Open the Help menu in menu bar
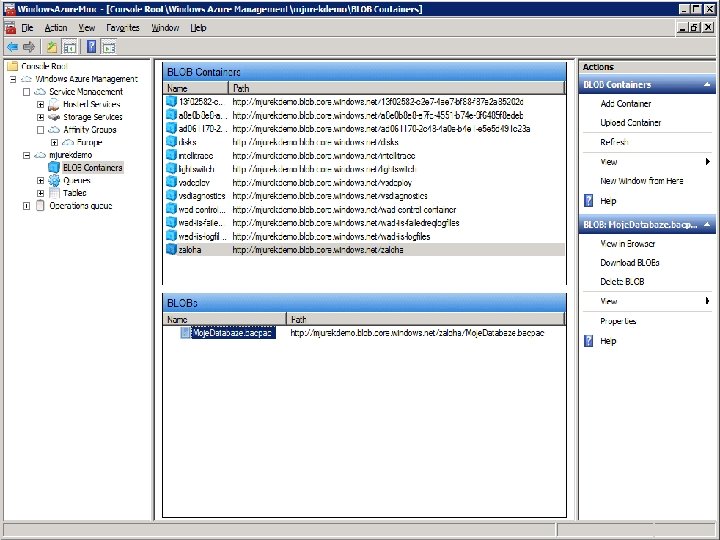This screenshot has width=720, height=540. click(x=198, y=28)
